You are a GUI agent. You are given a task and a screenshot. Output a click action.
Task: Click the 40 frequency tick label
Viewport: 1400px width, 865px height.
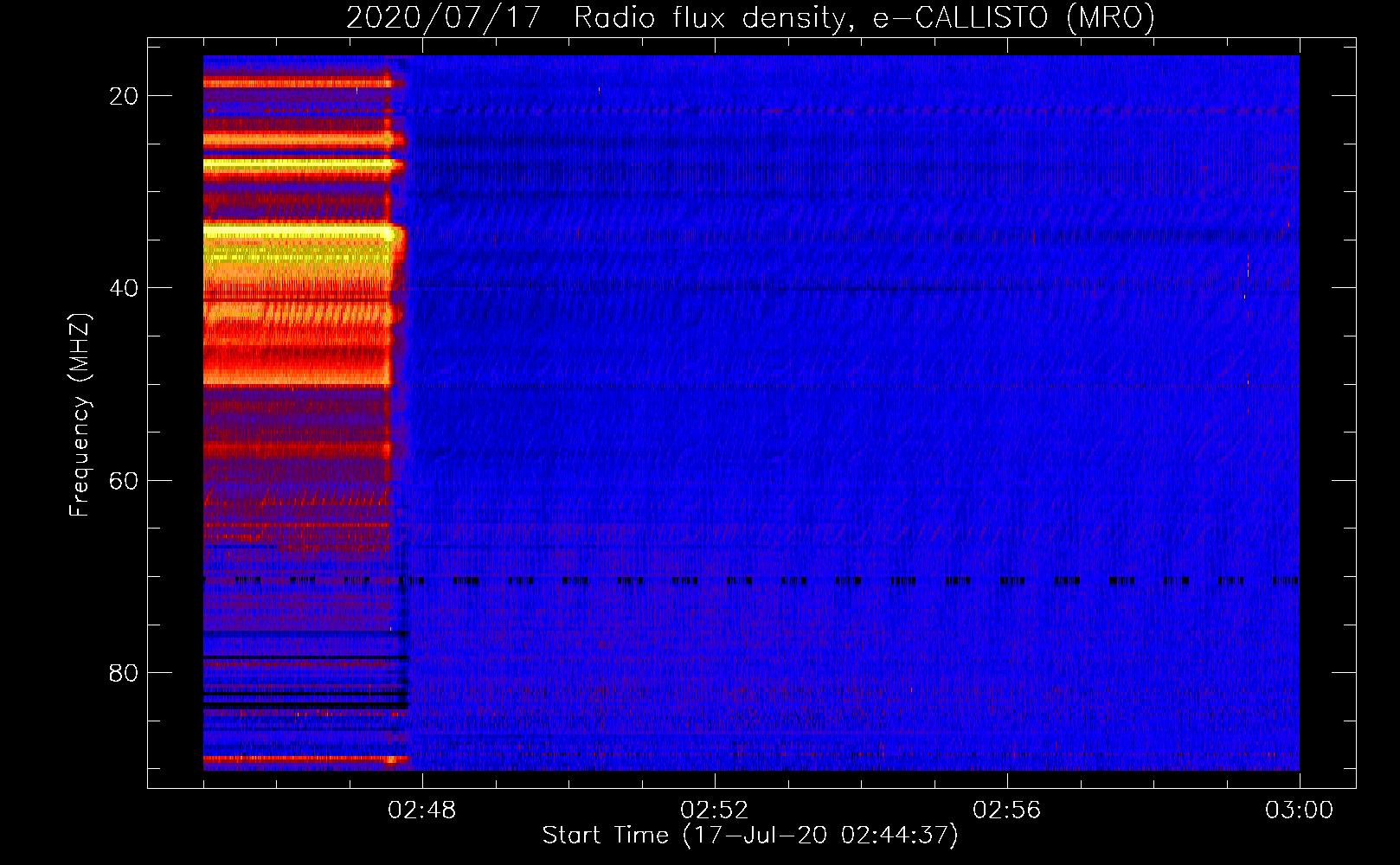[x=124, y=288]
